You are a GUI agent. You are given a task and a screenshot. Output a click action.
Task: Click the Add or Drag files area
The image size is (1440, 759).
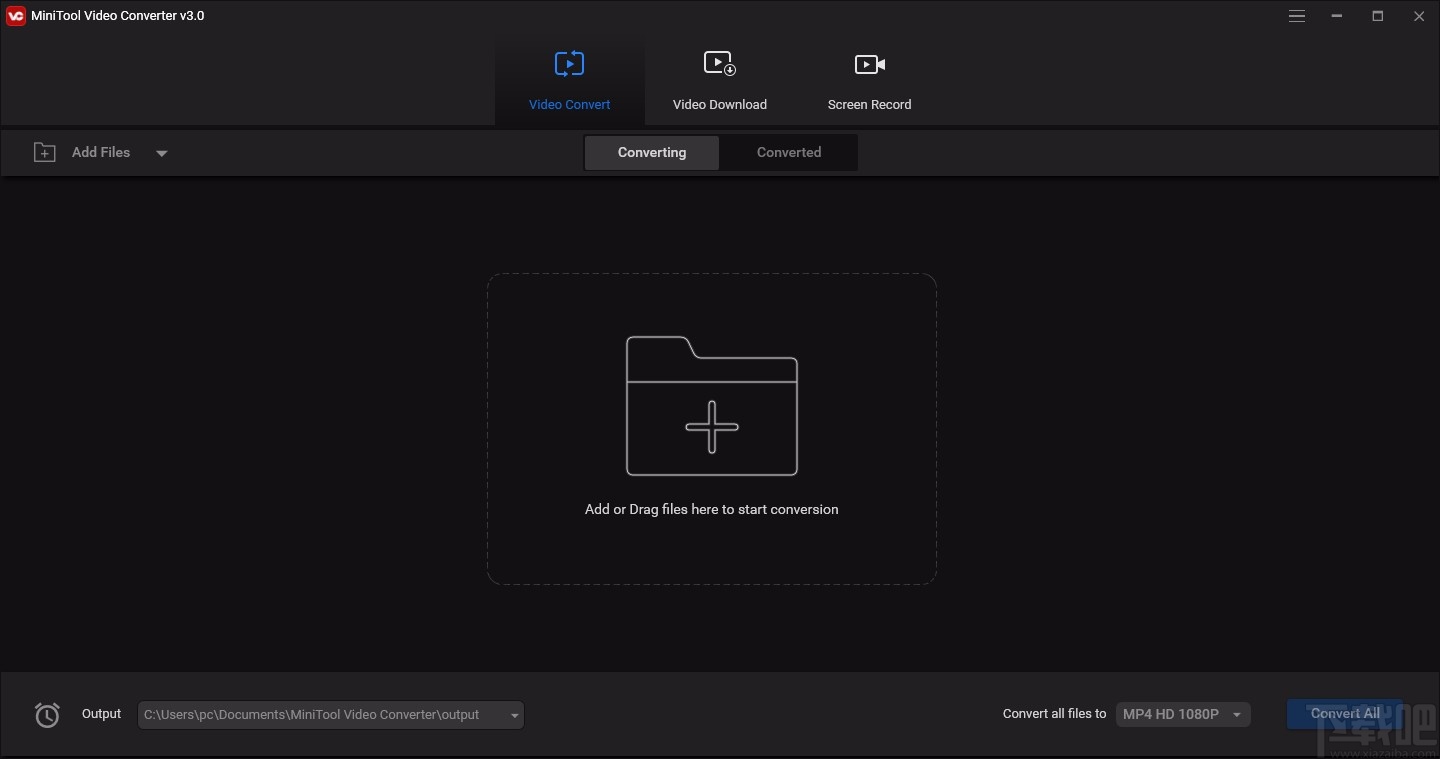pos(711,509)
